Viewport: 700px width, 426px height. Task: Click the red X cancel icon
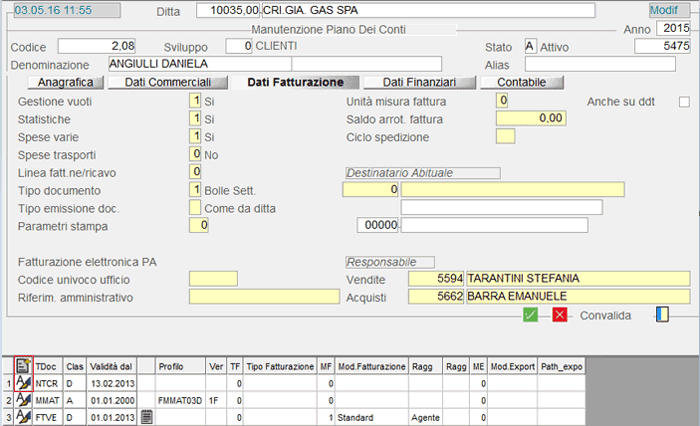click(560, 315)
